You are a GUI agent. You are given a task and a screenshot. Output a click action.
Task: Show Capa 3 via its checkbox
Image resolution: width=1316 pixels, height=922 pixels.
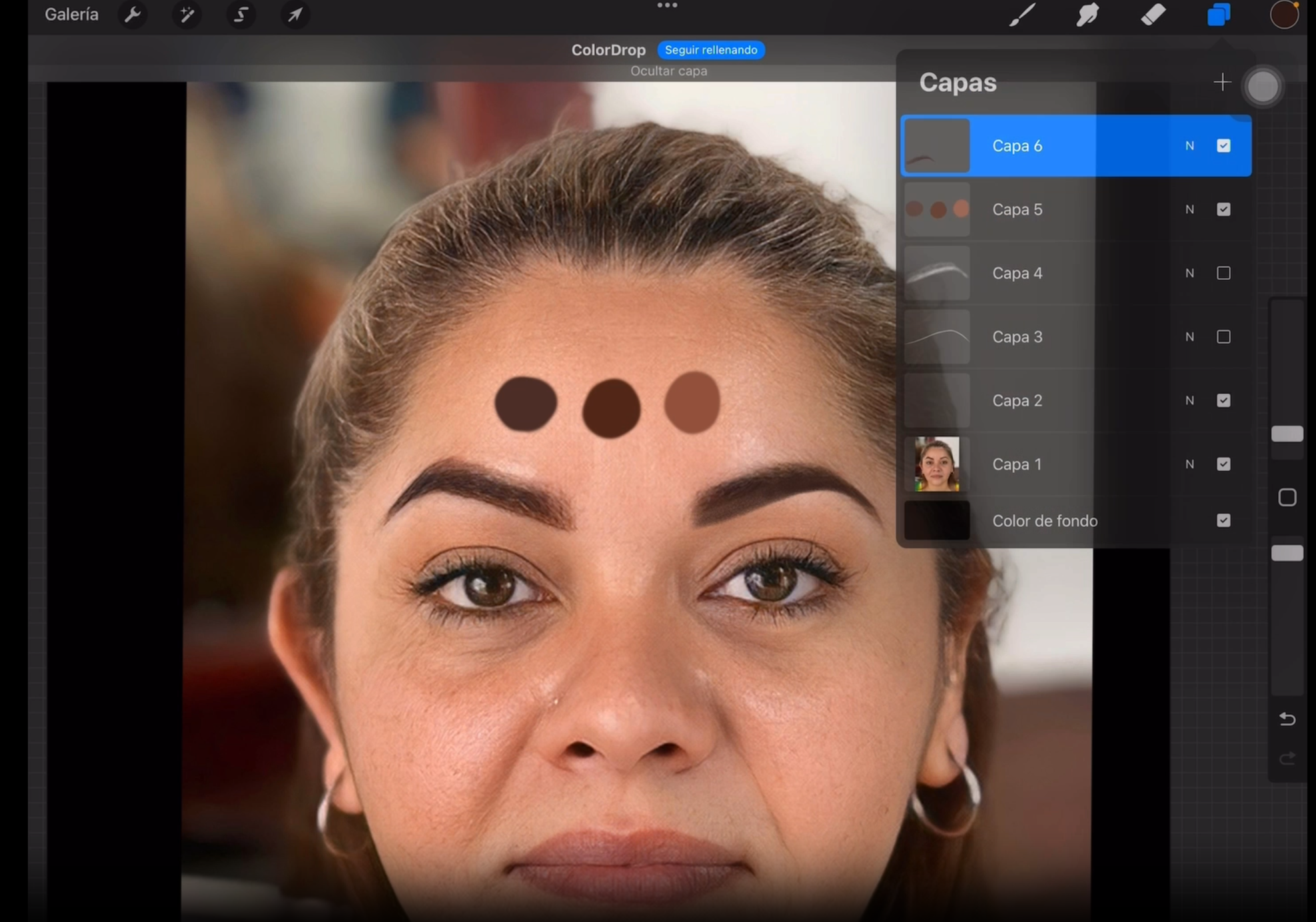click(x=1223, y=336)
